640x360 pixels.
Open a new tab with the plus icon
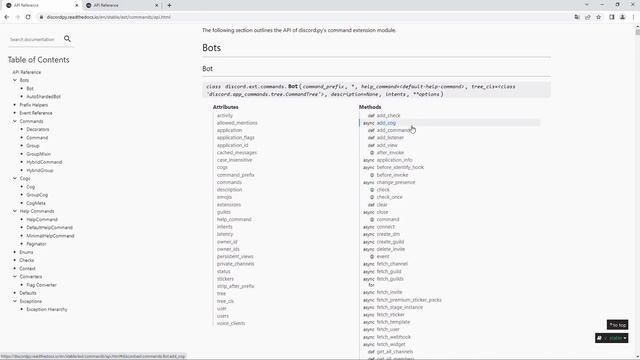169,5
